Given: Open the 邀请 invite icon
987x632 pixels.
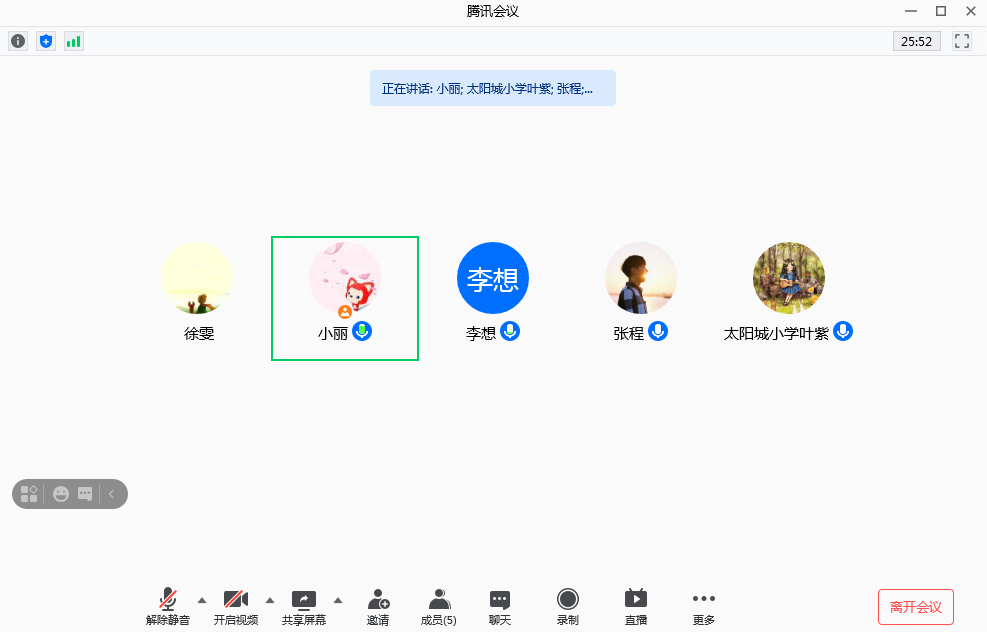Looking at the screenshot, I should (x=378, y=607).
